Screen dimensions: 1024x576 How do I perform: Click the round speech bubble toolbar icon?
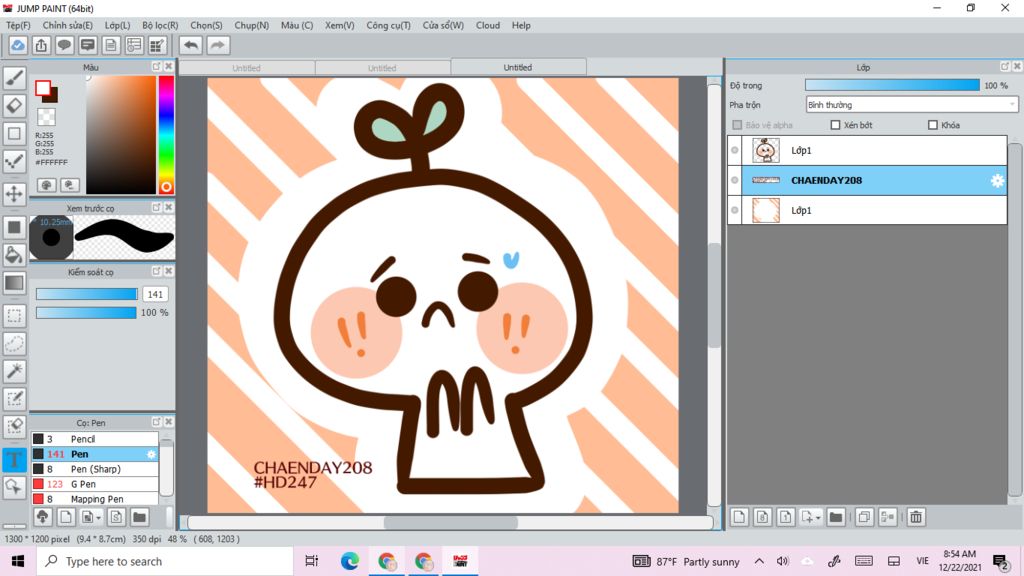tap(64, 45)
